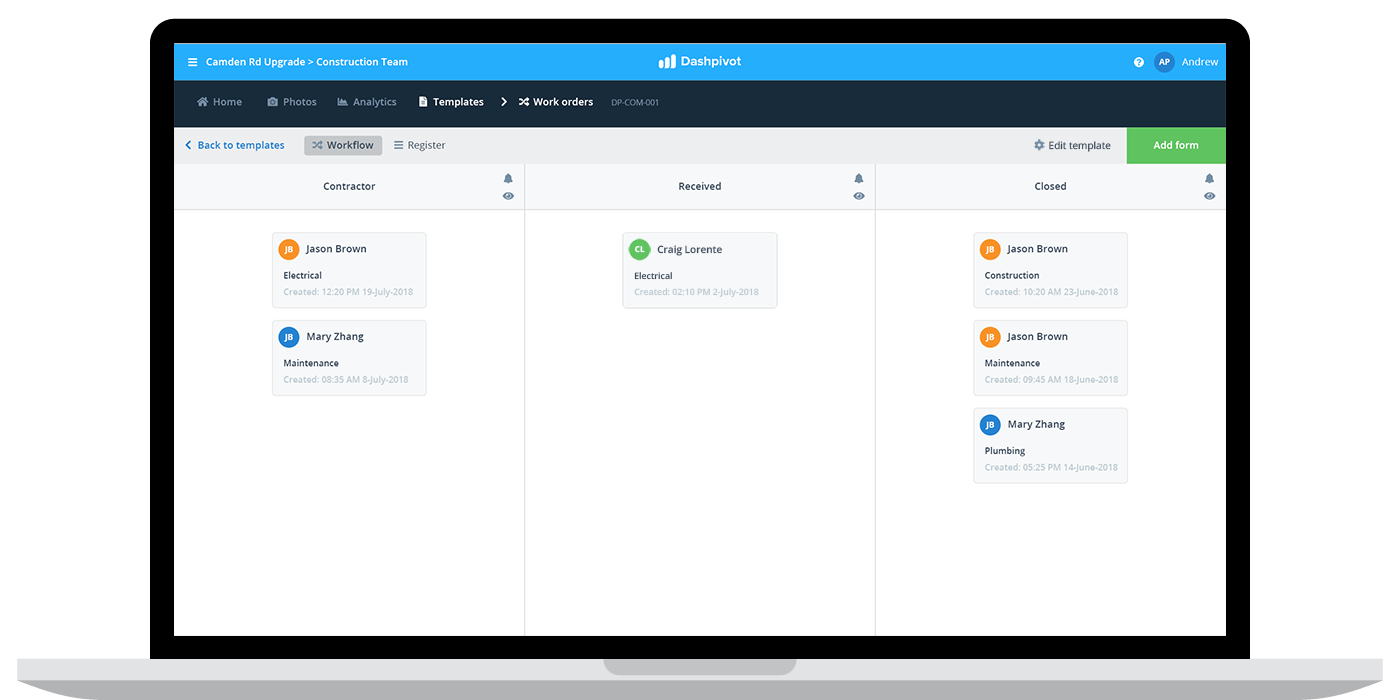
Task: Click the Add form button
Action: tap(1176, 145)
